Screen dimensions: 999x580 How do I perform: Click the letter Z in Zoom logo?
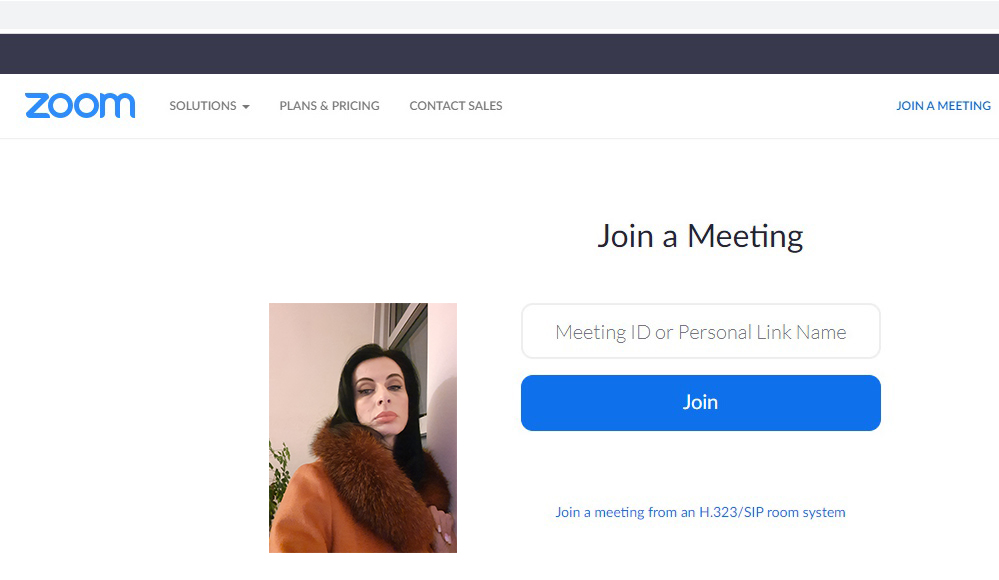click(39, 106)
